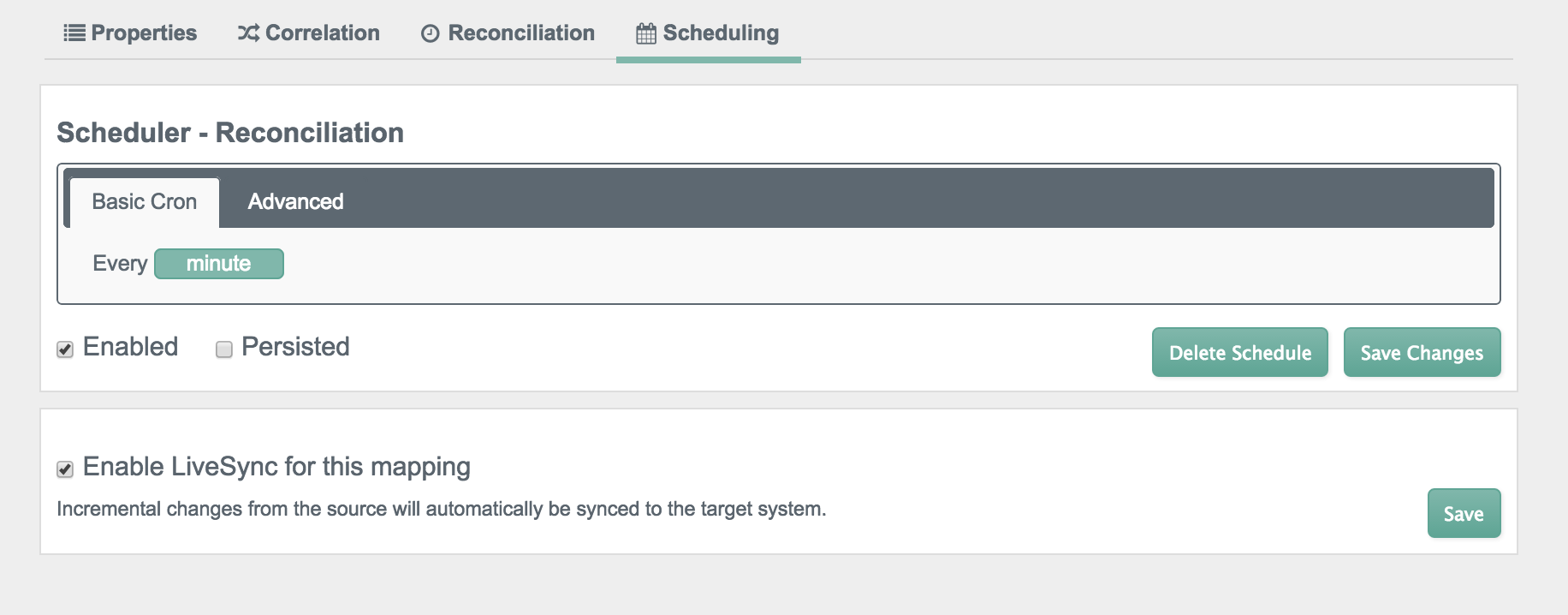Click the calendar icon beside Scheduling
This screenshot has height=615, width=1568.
pos(646,33)
